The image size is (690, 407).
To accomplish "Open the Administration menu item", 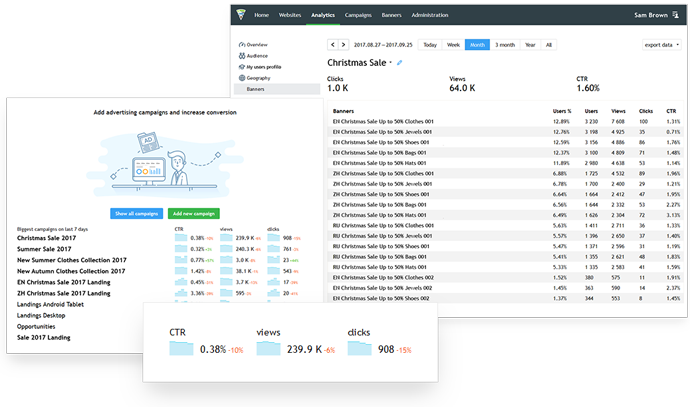I will [x=429, y=15].
